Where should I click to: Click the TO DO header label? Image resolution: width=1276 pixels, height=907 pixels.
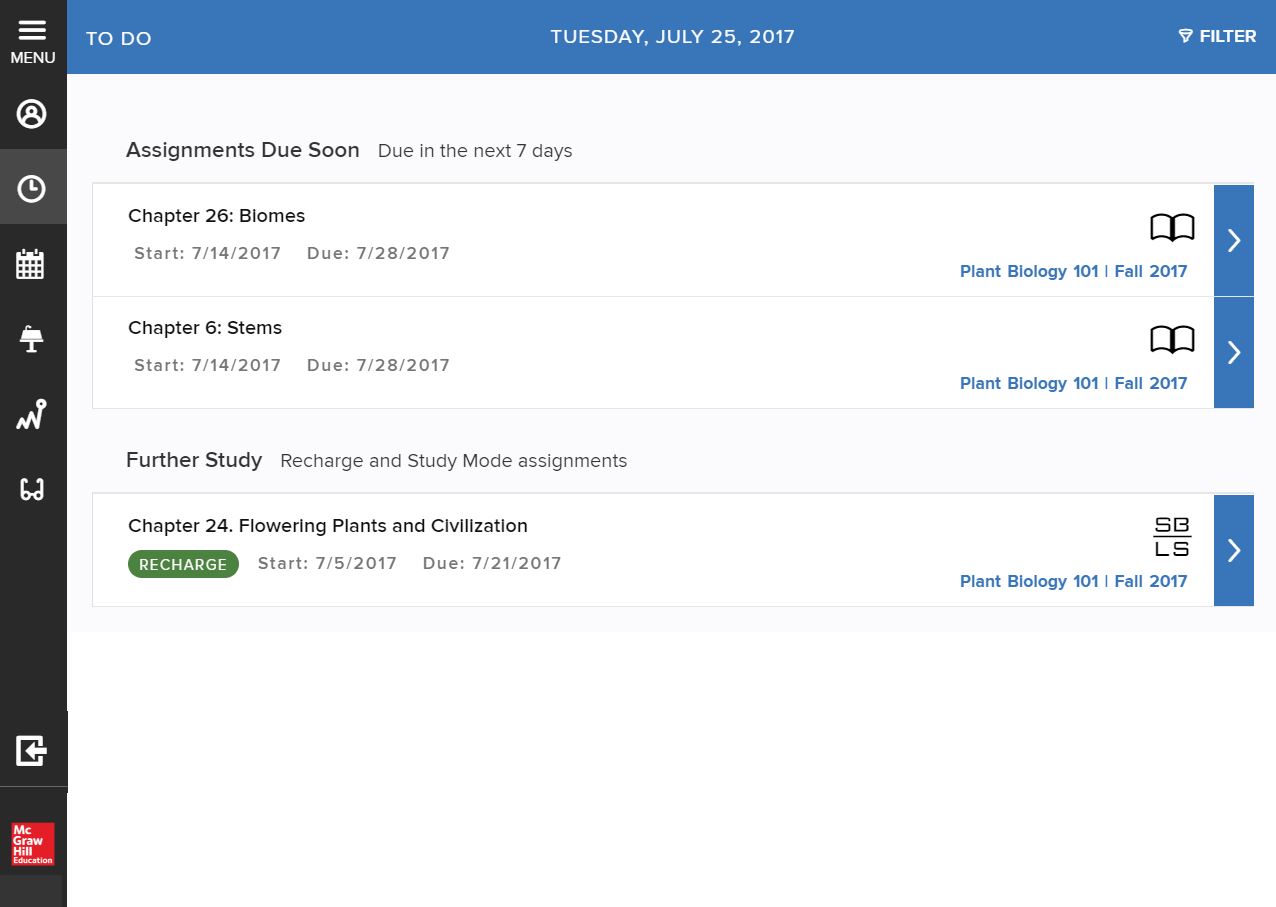[x=119, y=39]
